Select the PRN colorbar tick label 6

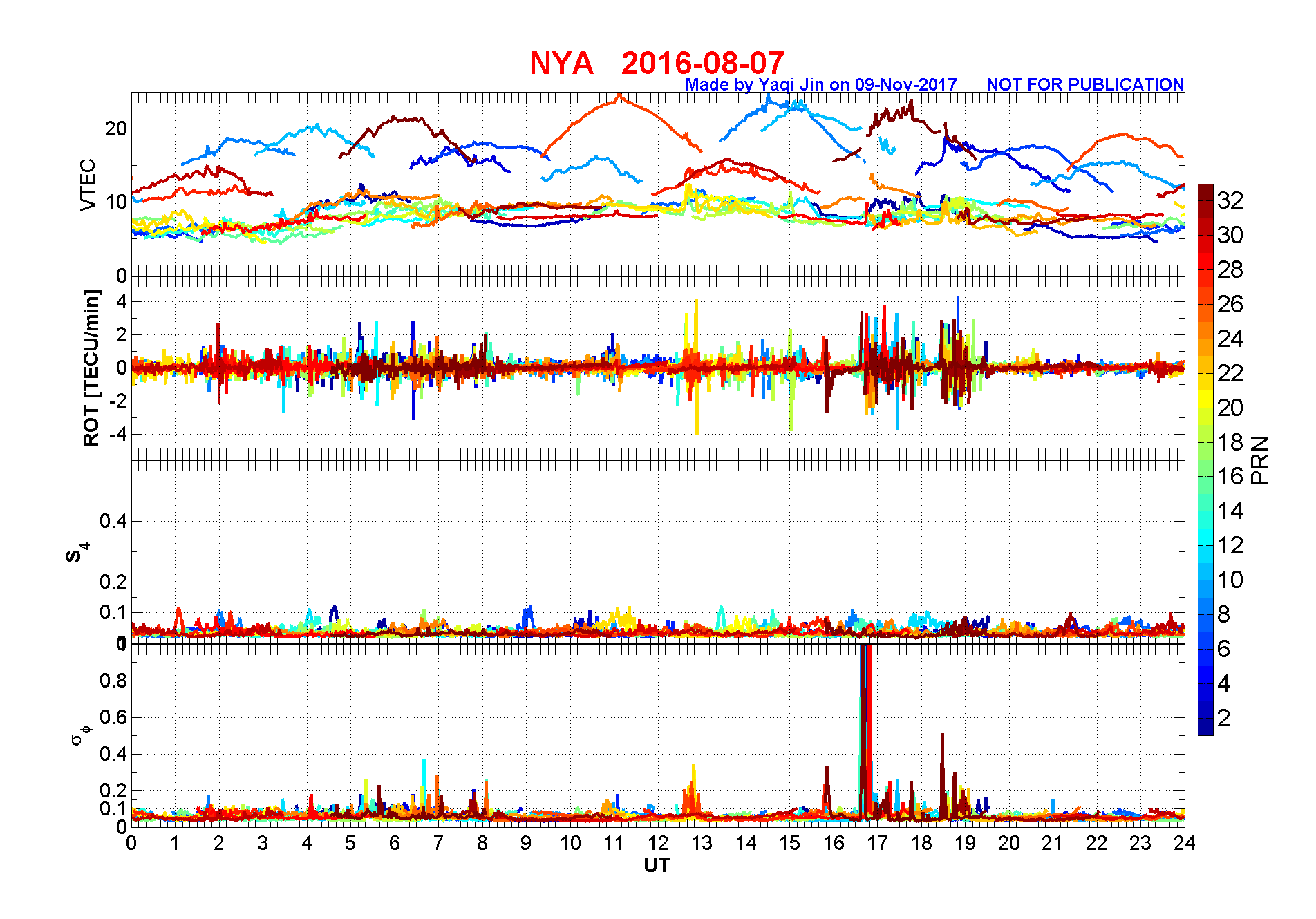[x=1223, y=649]
